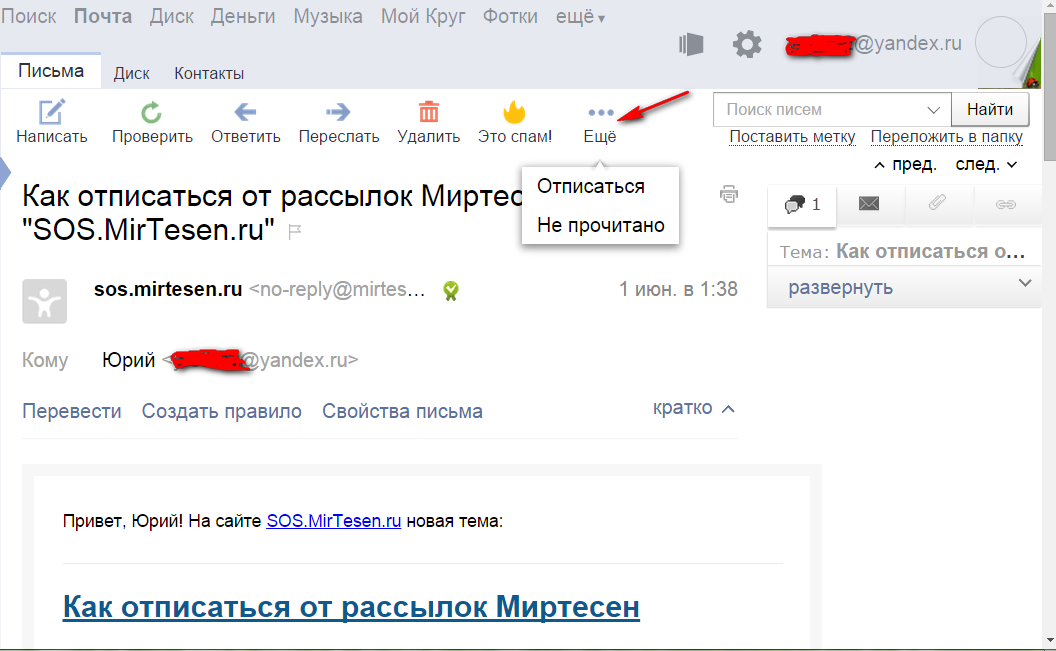The height and width of the screenshot is (651, 1056).
Task: Open Деньги in the top navigation
Action: point(242,16)
